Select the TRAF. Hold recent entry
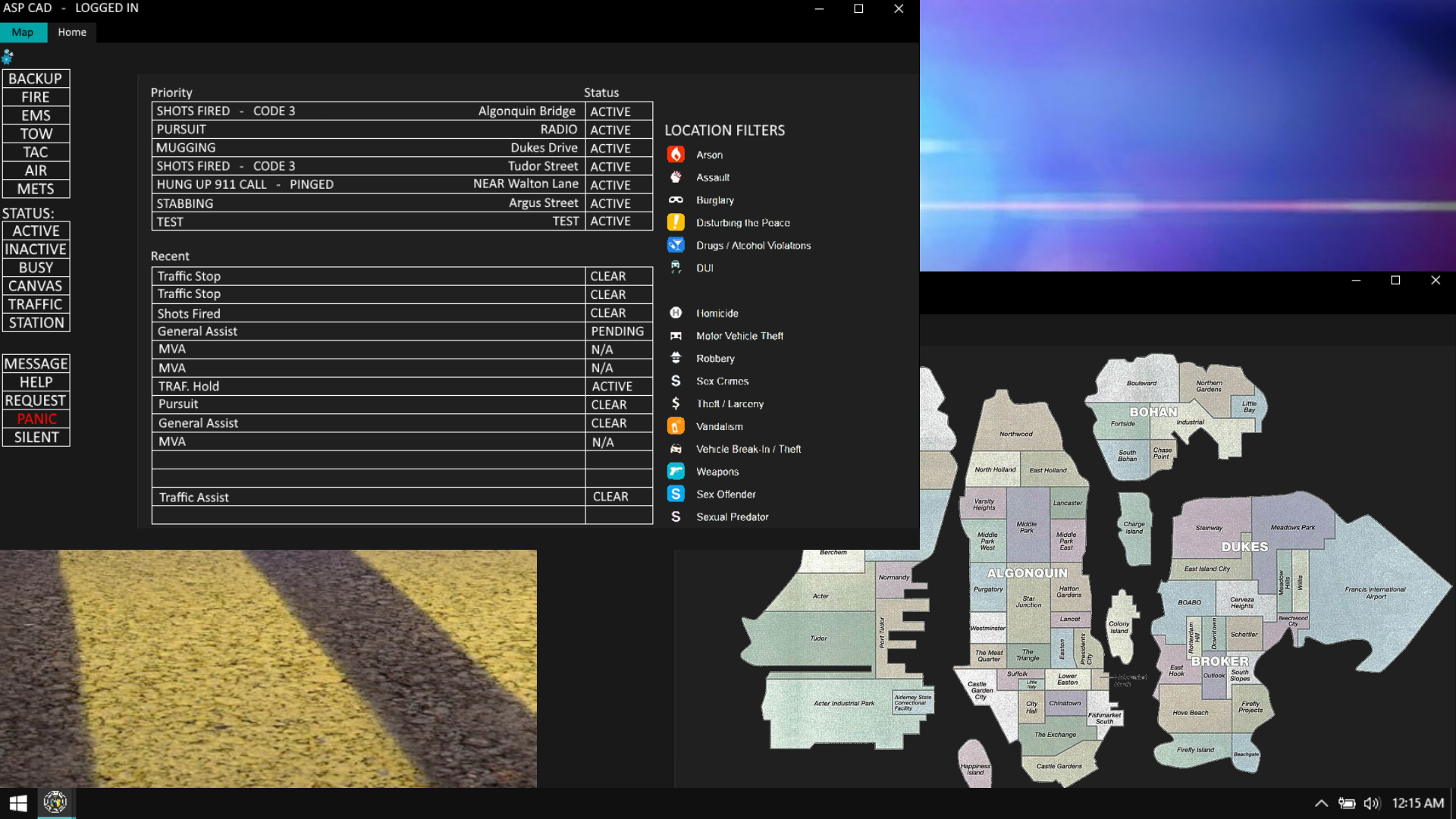This screenshot has width=1456, height=819. click(x=402, y=386)
